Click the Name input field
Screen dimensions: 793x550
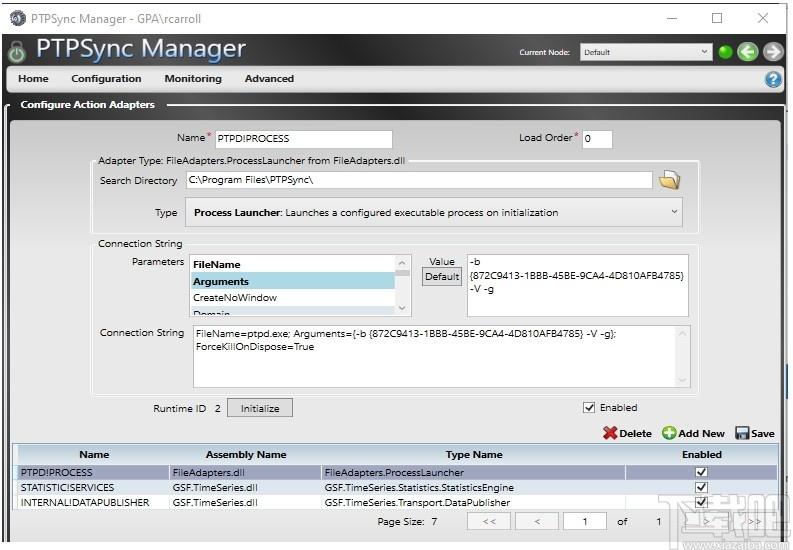point(303,139)
